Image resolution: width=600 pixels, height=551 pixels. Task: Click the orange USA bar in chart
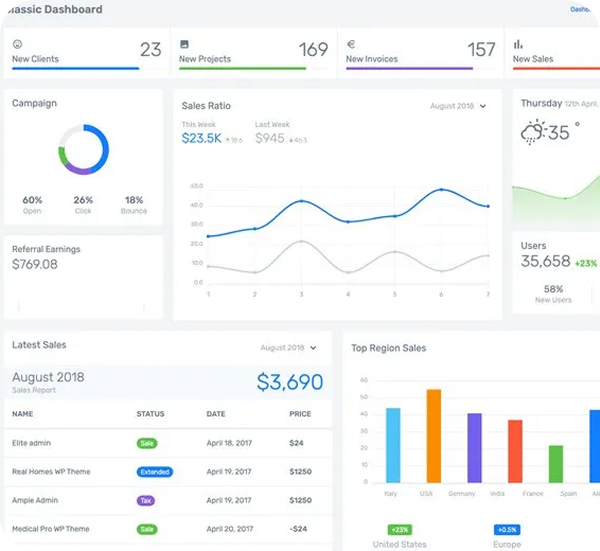click(433, 435)
